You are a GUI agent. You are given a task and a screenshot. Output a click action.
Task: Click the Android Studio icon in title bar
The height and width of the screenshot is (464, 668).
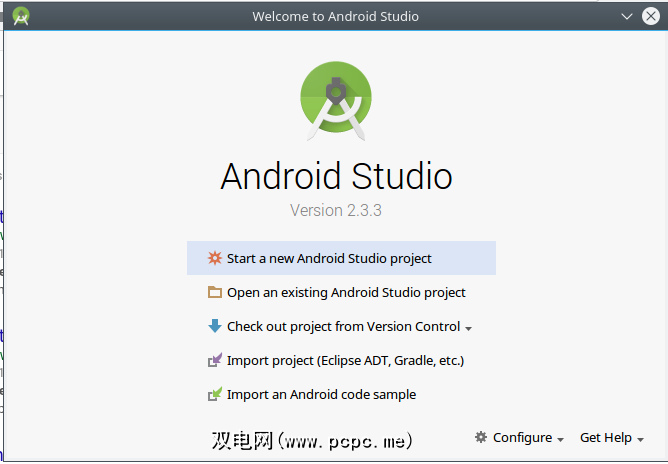(x=21, y=16)
